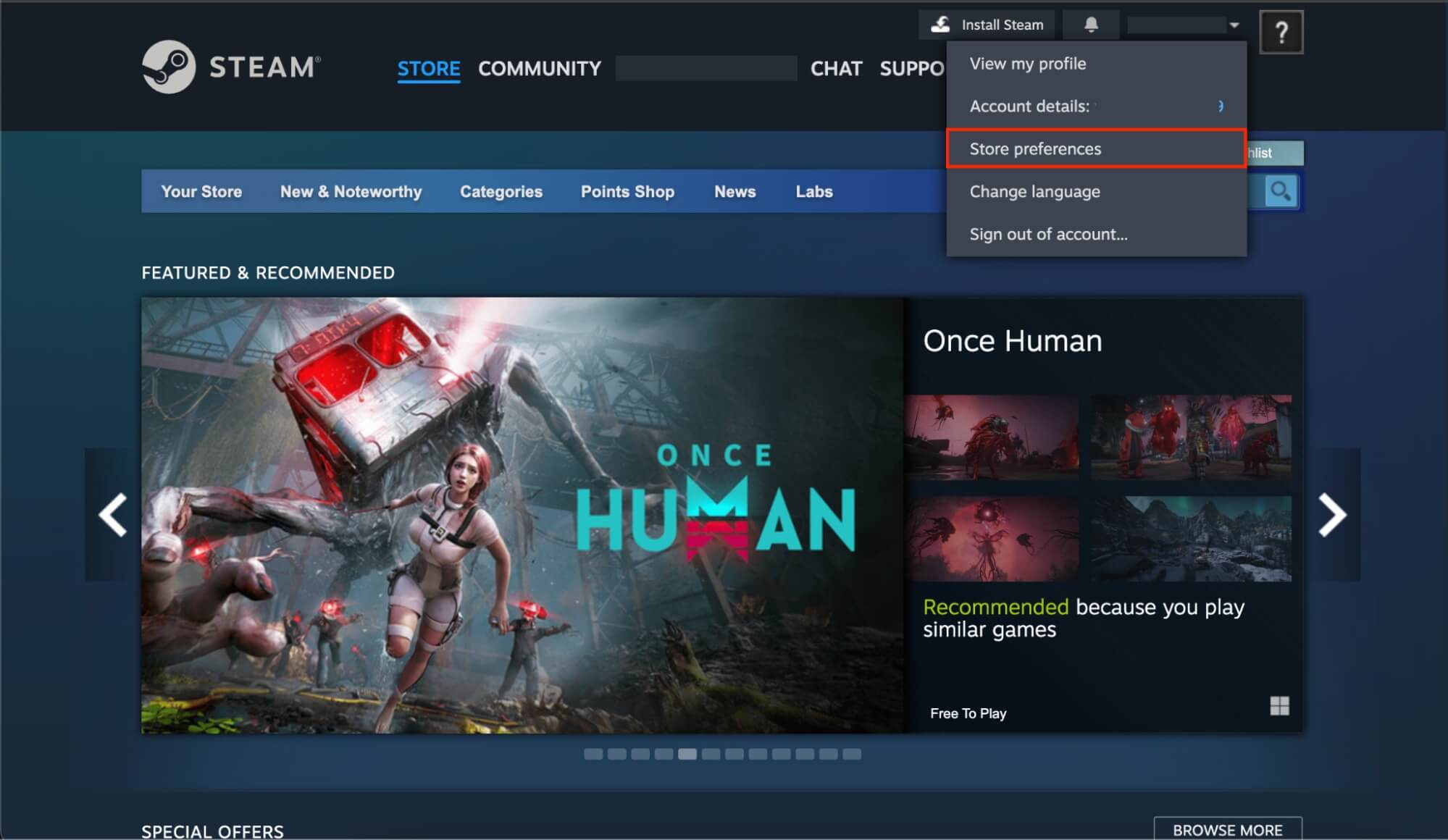Click the SPECIAL OFFERS heading
The height and width of the screenshot is (840, 1448).
click(x=212, y=831)
